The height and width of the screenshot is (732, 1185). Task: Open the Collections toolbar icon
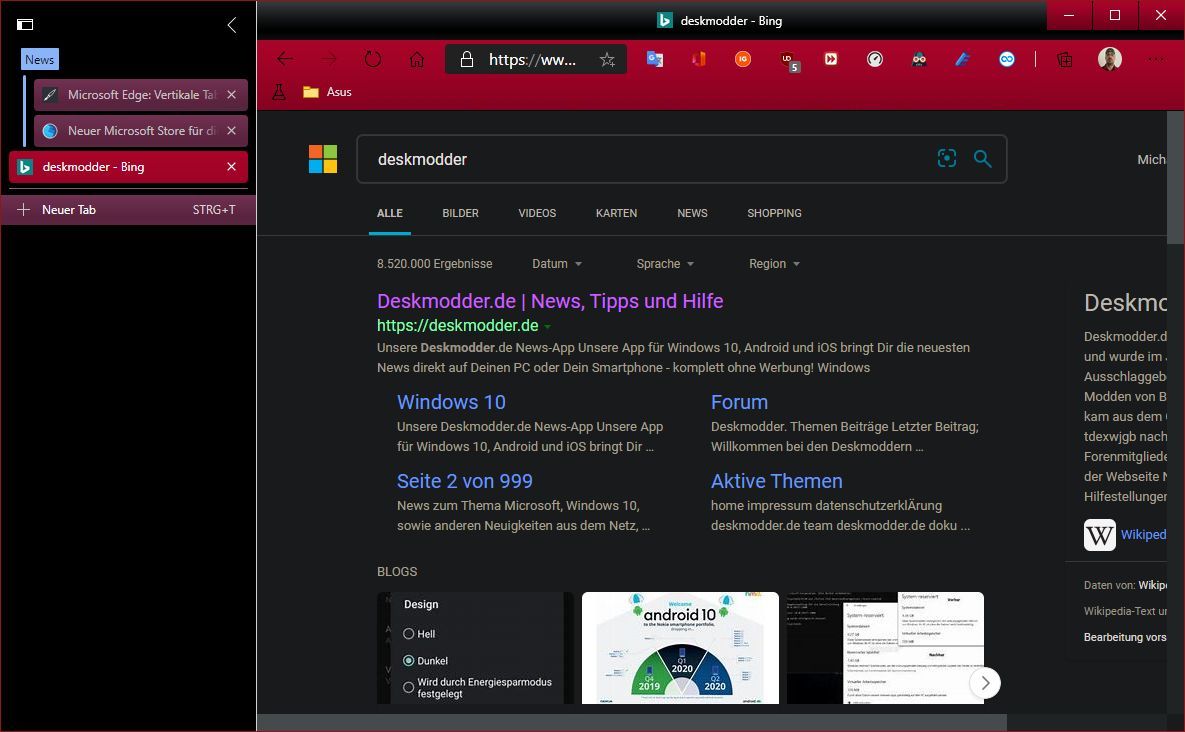tap(1065, 59)
